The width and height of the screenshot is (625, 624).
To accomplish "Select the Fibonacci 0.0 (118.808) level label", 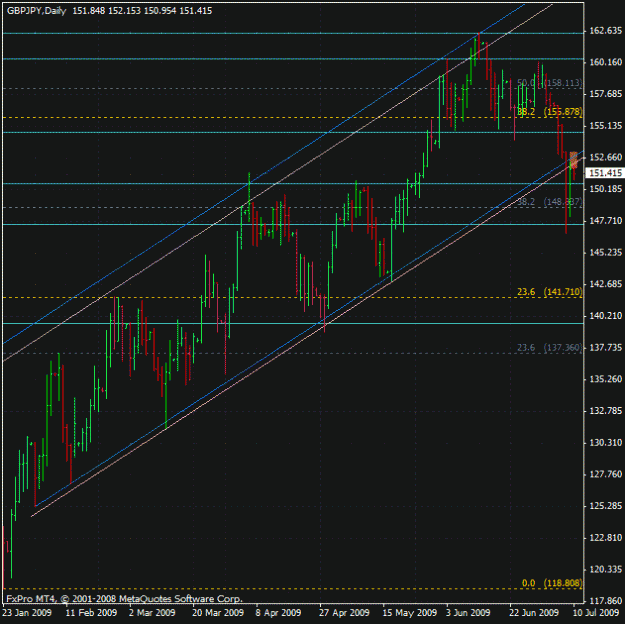I will (552, 583).
